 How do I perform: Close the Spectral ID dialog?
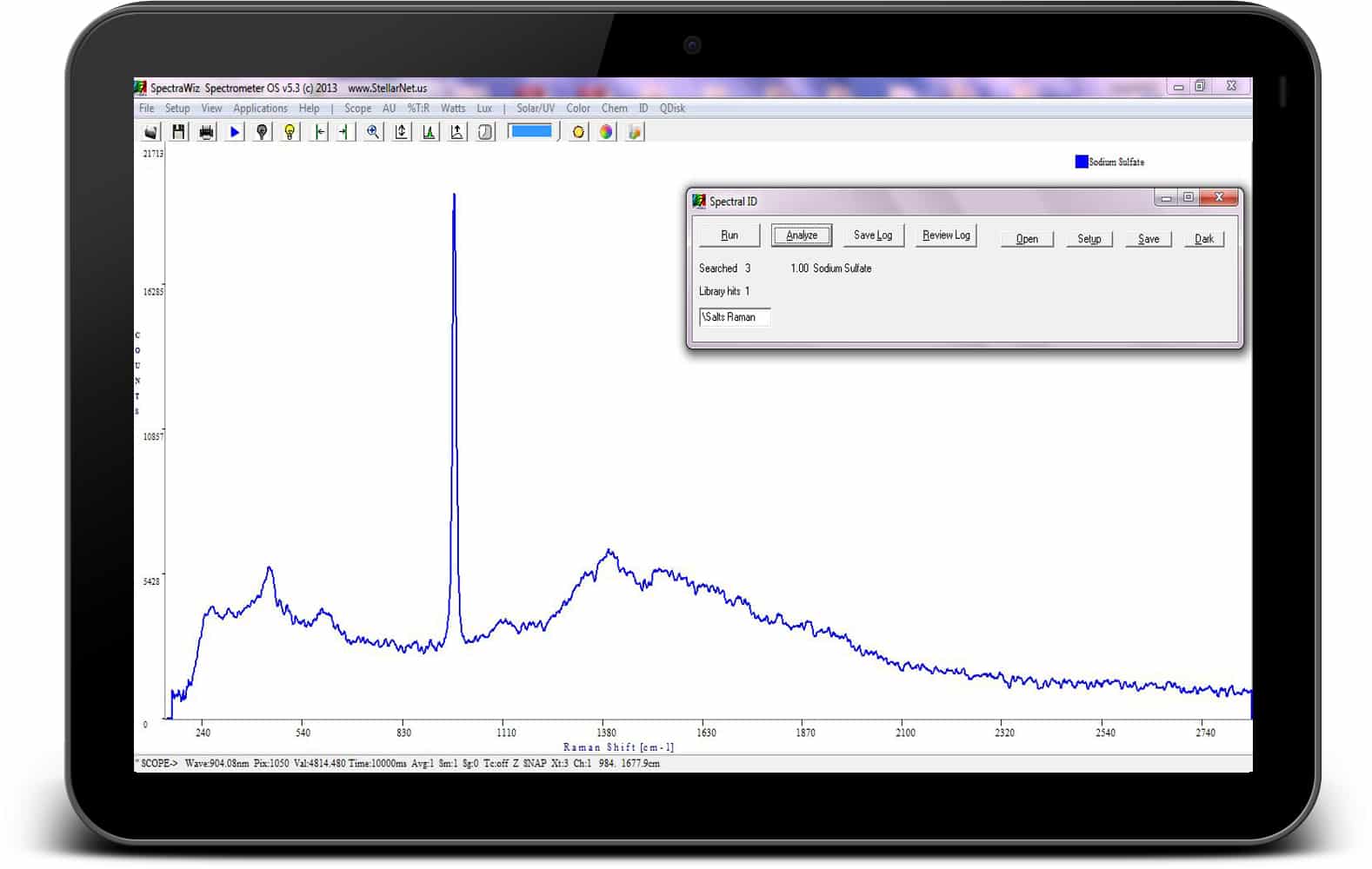coord(1219,198)
